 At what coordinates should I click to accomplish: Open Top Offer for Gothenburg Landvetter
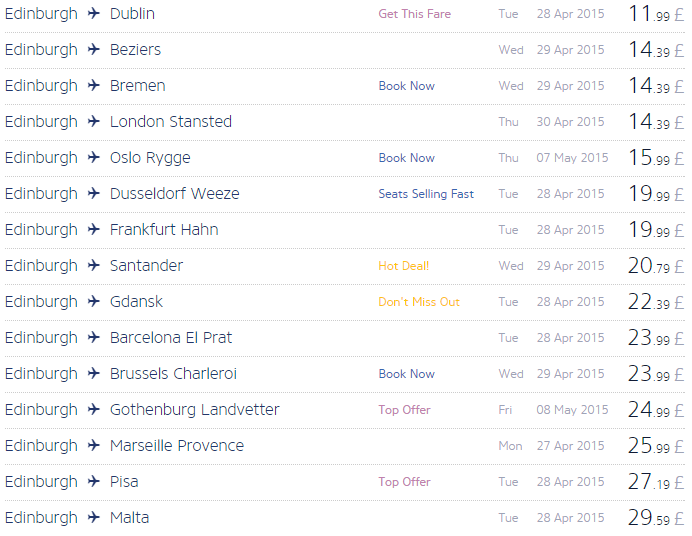[x=404, y=410]
